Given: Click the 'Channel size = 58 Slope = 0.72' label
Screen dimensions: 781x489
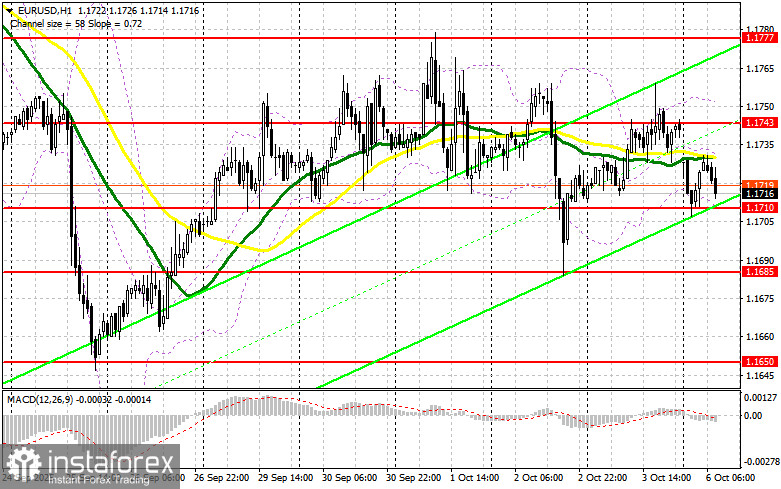Looking at the screenshot, I should 76,23.
